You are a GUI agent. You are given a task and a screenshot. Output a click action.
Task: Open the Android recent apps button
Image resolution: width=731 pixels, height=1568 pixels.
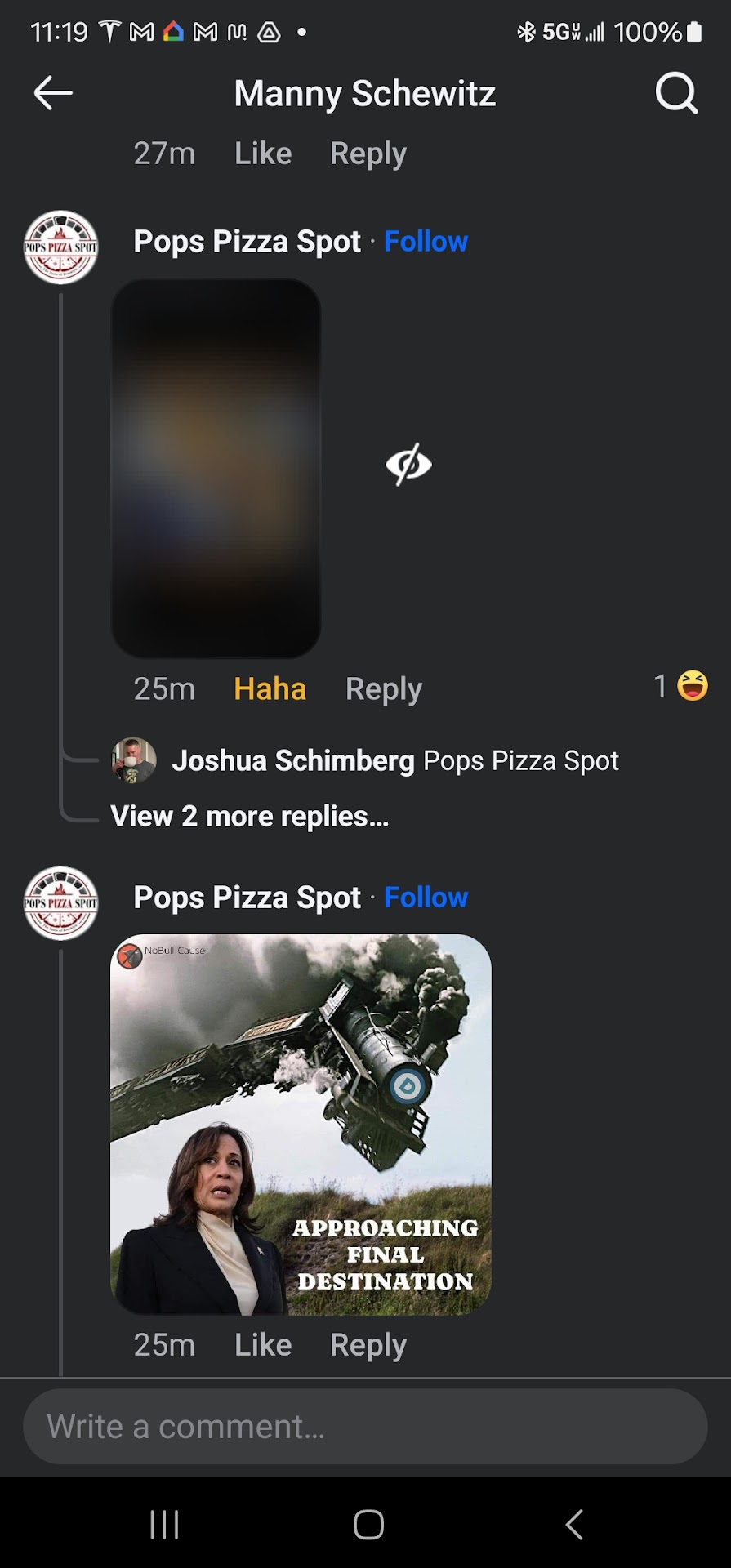(164, 1524)
